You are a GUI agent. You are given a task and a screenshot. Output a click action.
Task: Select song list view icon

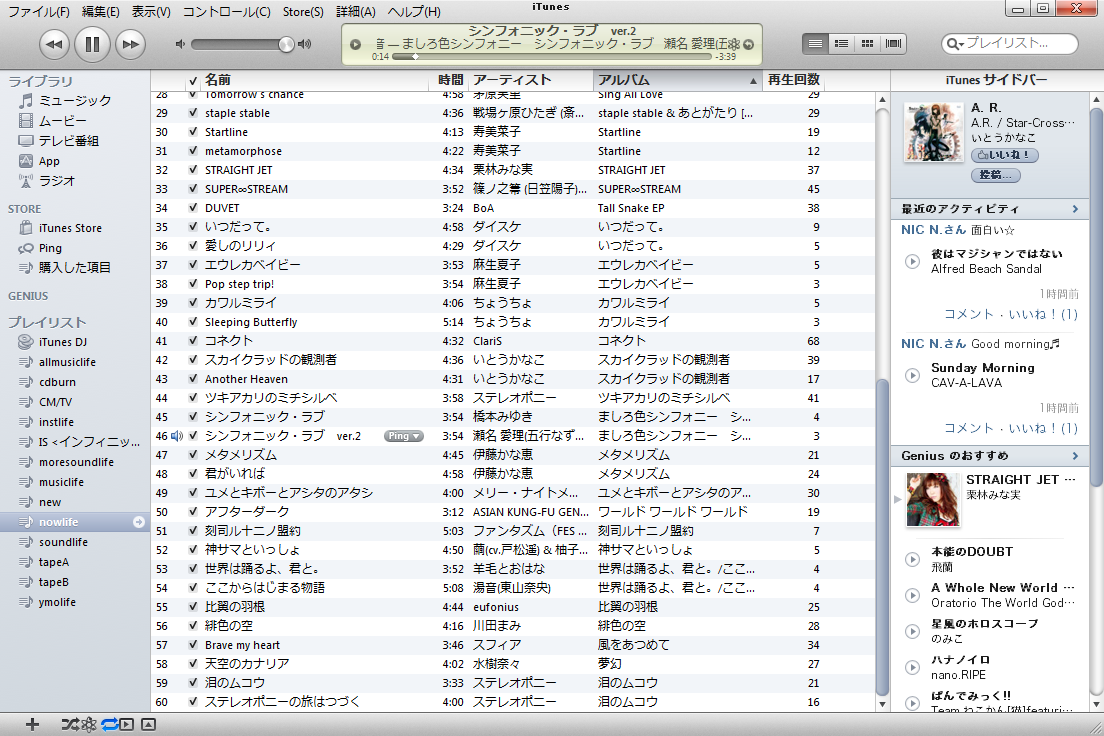click(x=815, y=44)
